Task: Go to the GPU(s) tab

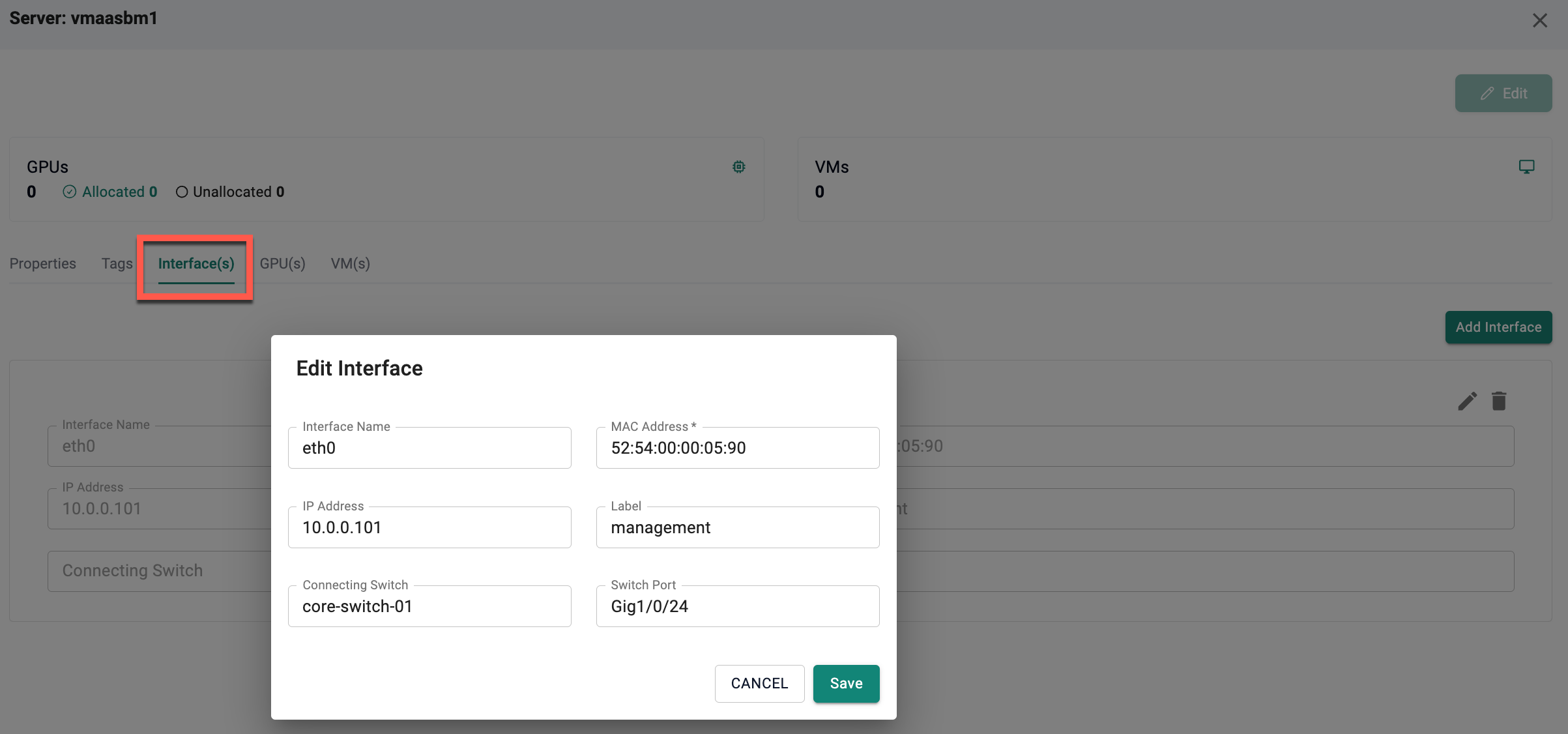Action: [x=282, y=263]
